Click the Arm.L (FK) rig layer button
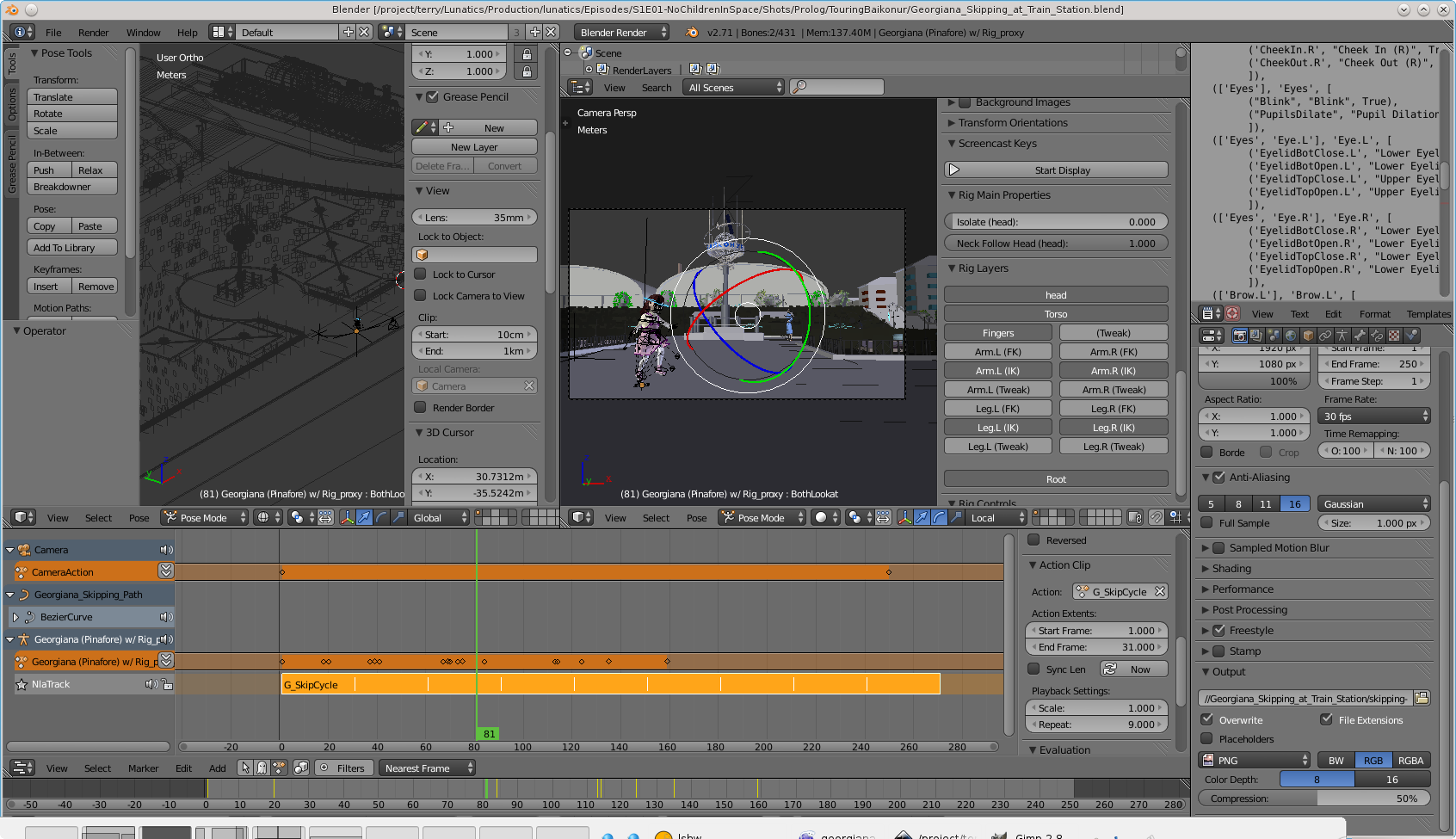The height and width of the screenshot is (839, 1456). (x=998, y=352)
